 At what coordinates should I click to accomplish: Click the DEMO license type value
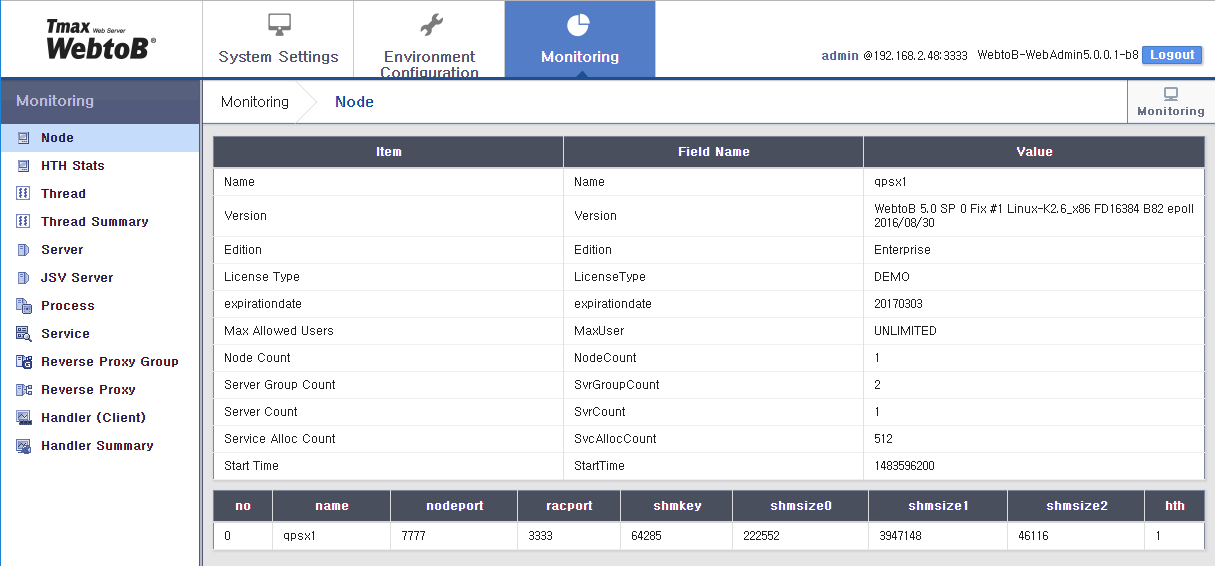(892, 277)
